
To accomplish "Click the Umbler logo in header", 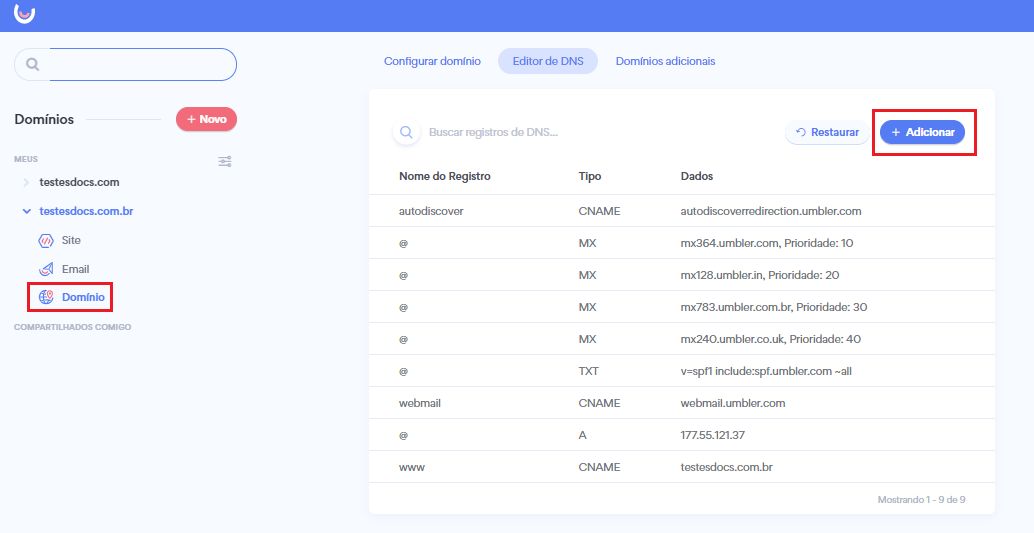I will 24,13.
